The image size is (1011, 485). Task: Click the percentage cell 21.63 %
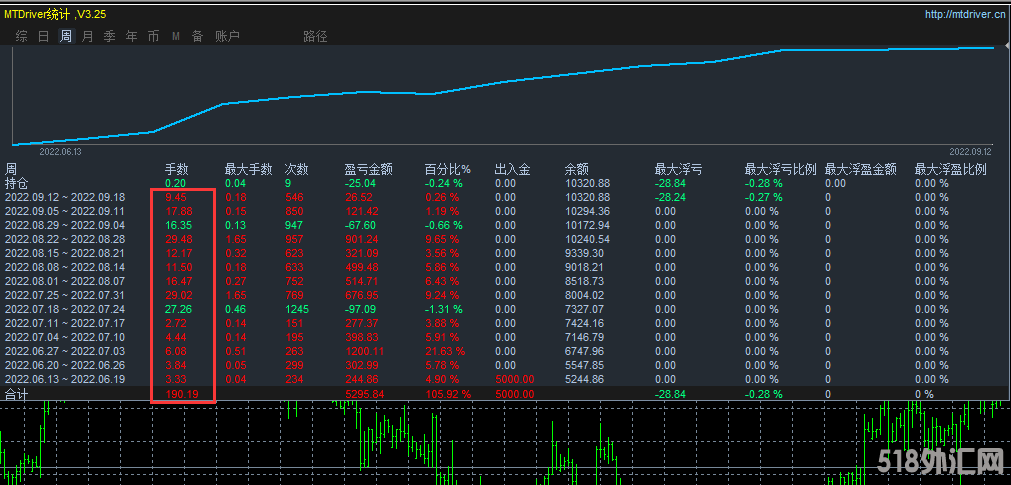(445, 351)
